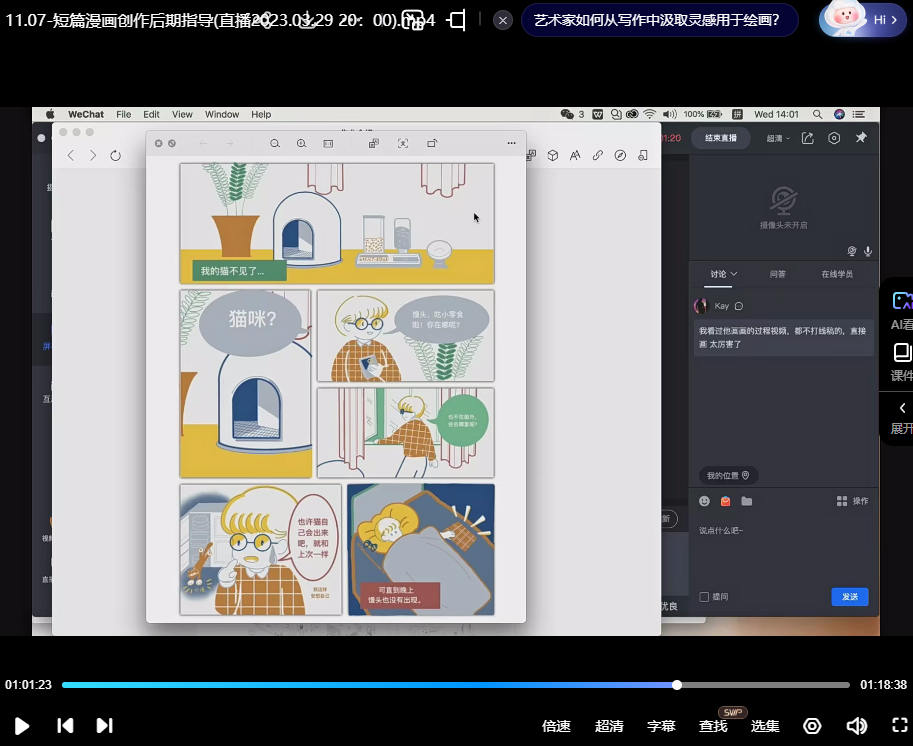The image size is (913, 746).
Task: Click the emoji icon in chat
Action: pos(704,501)
